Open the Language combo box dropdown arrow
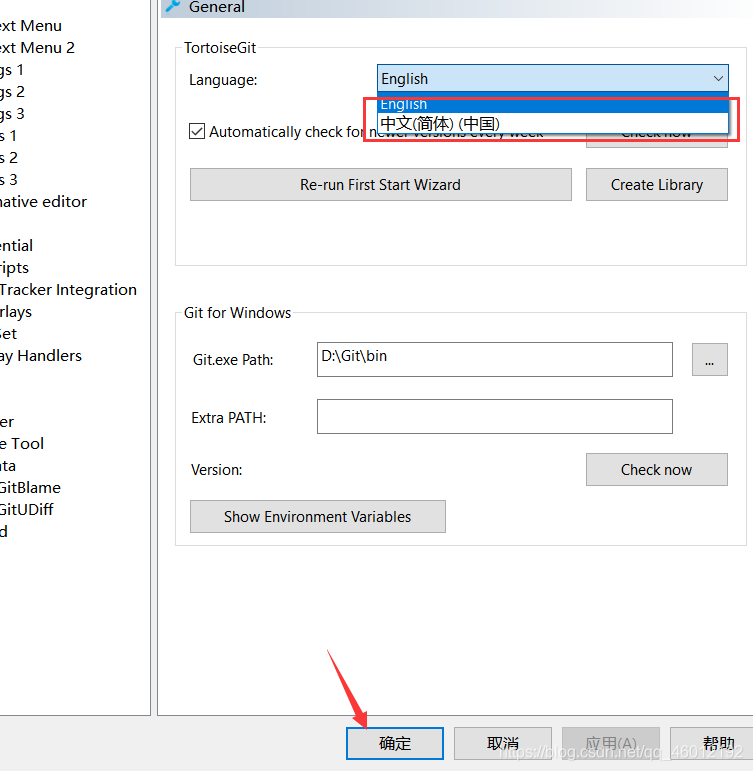This screenshot has height=771, width=753. pyautogui.click(x=718, y=79)
